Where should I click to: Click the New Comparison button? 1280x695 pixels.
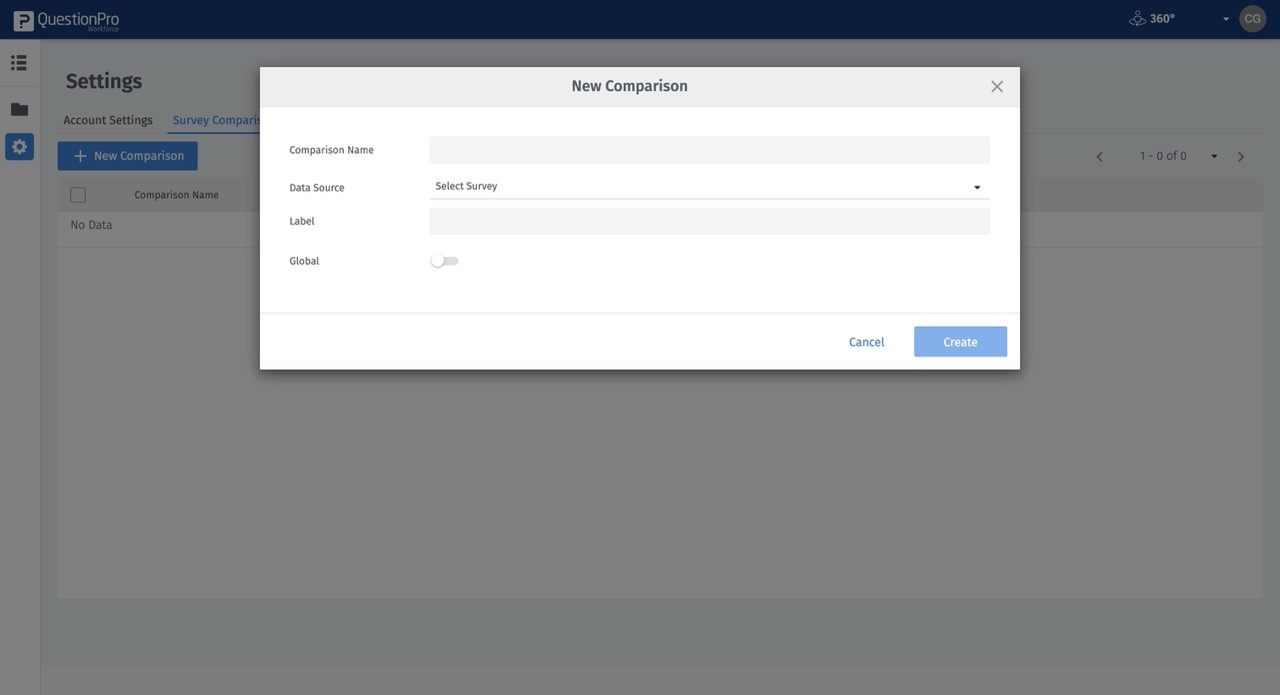pyautogui.click(x=127, y=155)
